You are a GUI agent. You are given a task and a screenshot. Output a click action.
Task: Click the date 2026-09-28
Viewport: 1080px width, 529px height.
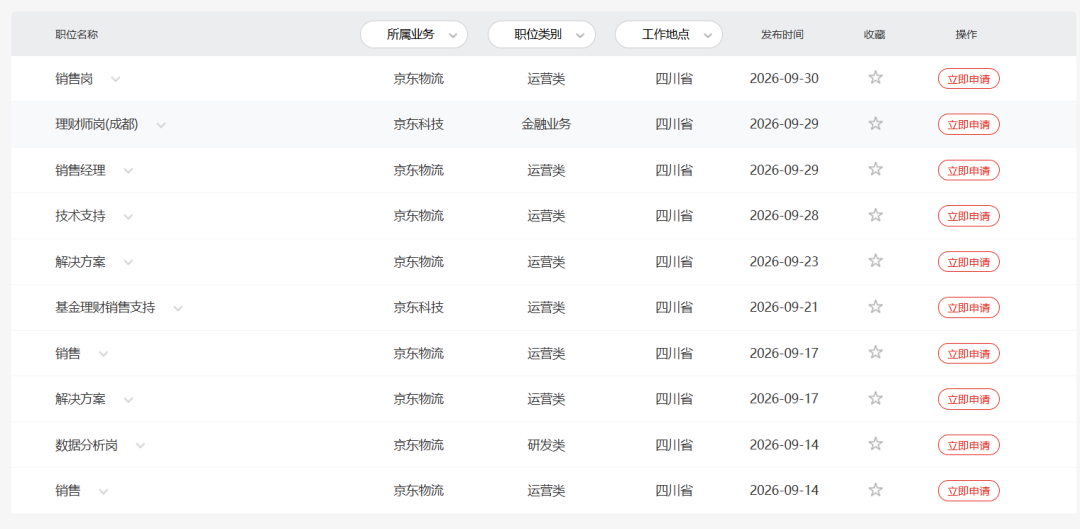[784, 216]
